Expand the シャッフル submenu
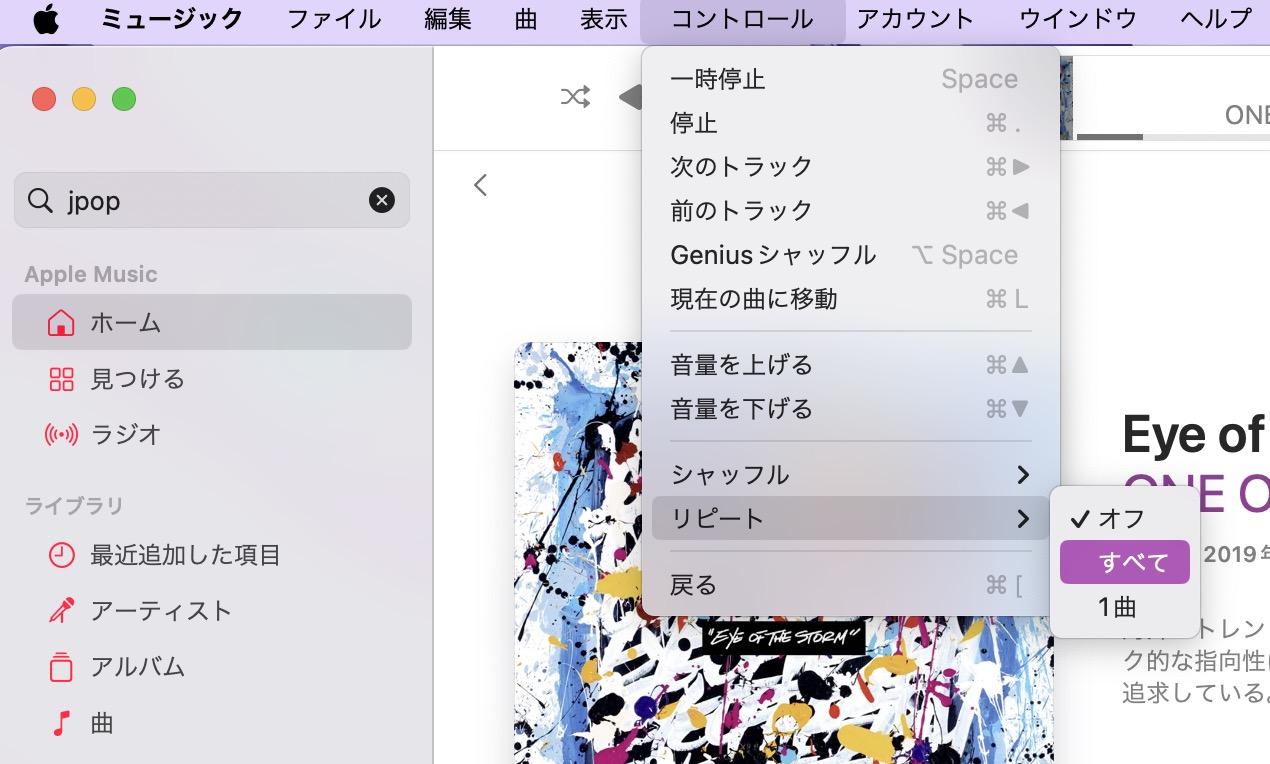1270x764 pixels. (x=850, y=475)
